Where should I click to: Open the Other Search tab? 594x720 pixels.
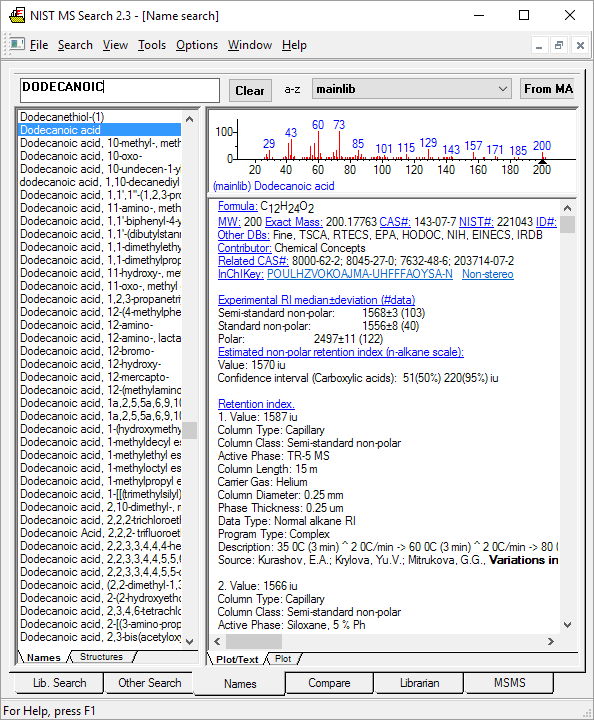point(150,683)
